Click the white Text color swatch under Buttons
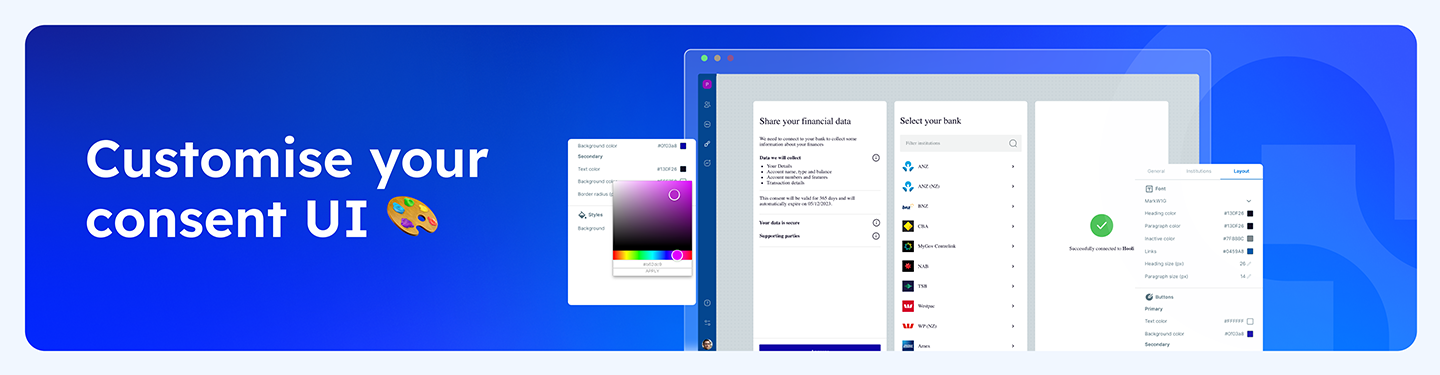This screenshot has height=375, width=1440. point(1250,321)
